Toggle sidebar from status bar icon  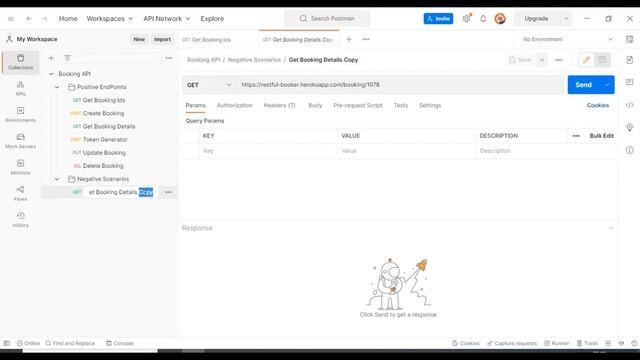[x=7, y=343]
